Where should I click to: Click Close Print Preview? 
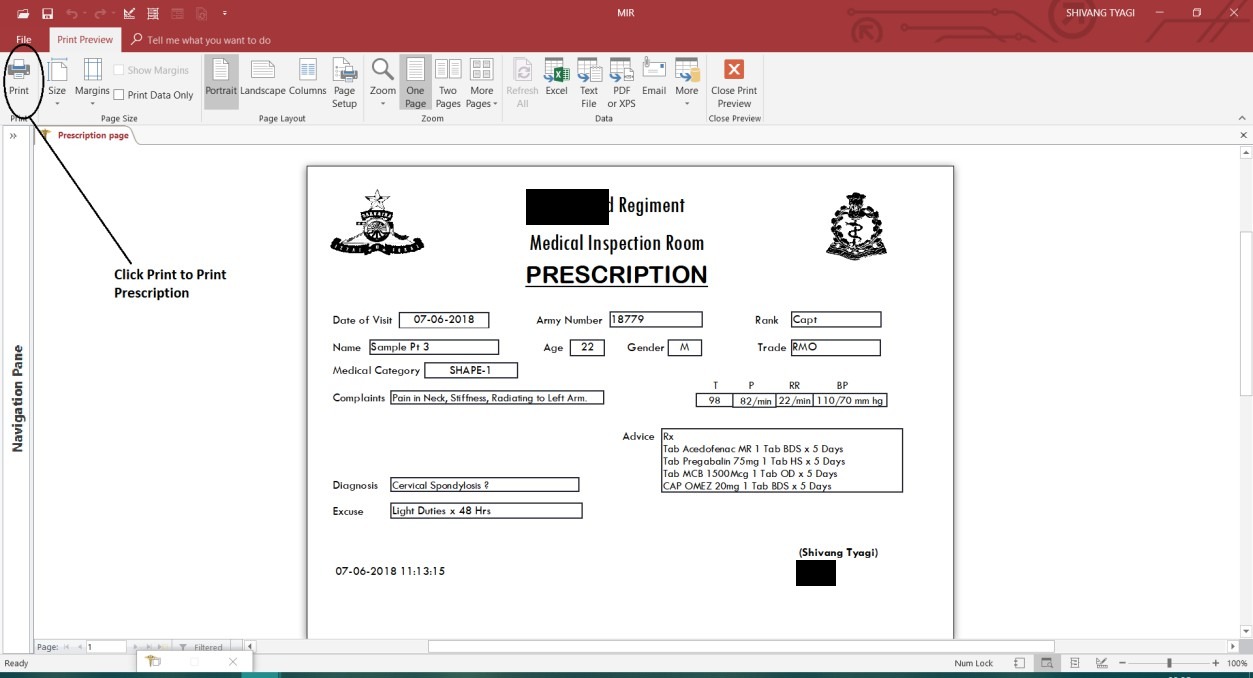734,82
